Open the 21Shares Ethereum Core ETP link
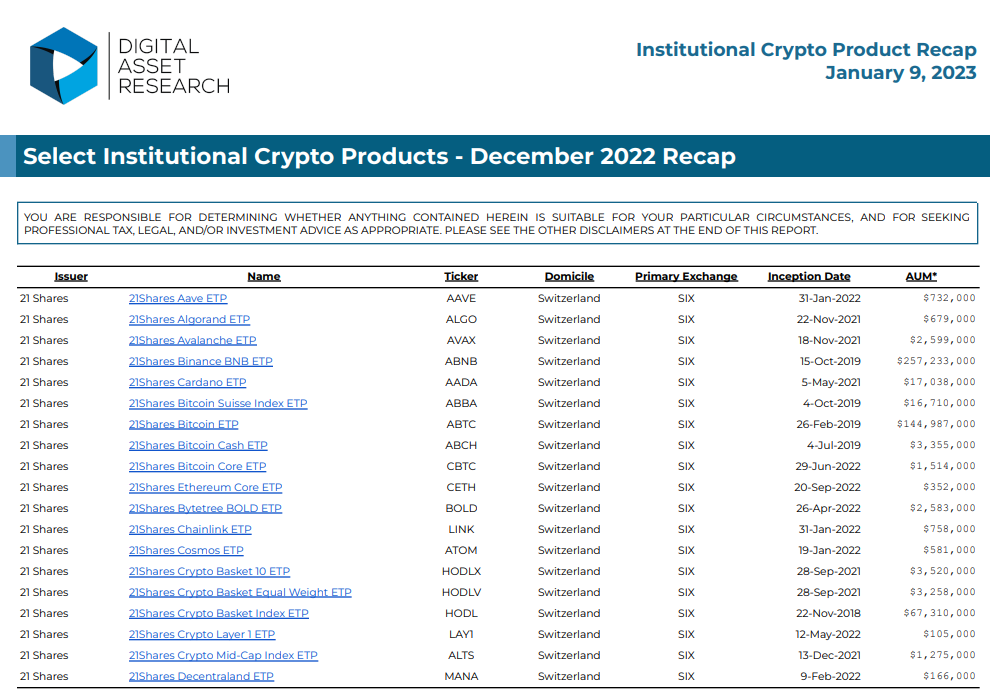 point(205,487)
